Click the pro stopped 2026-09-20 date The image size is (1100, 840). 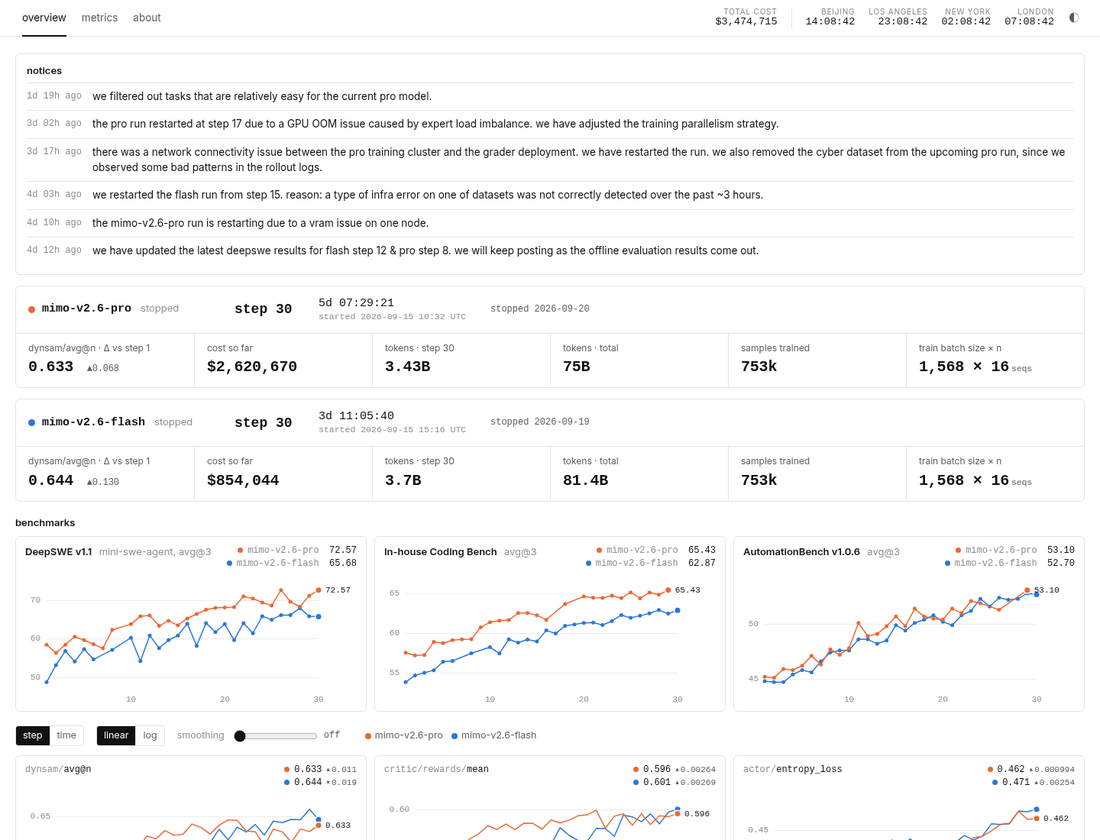click(539, 308)
